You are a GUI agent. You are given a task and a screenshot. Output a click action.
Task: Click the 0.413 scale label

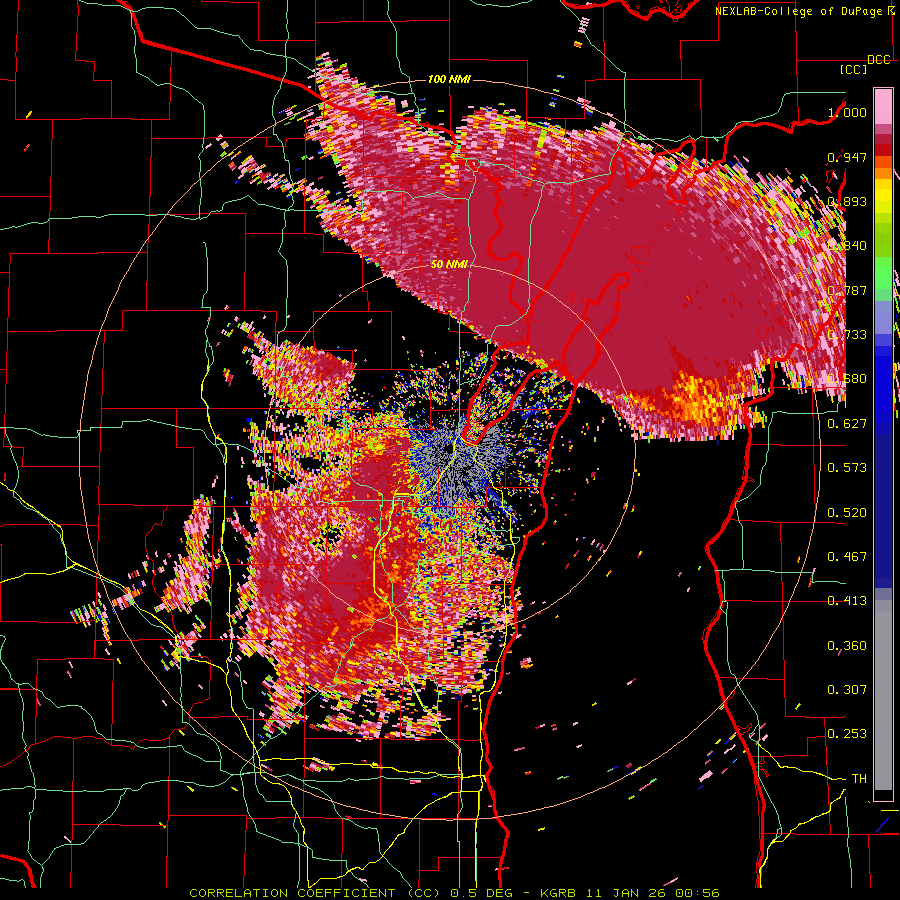pyautogui.click(x=847, y=601)
